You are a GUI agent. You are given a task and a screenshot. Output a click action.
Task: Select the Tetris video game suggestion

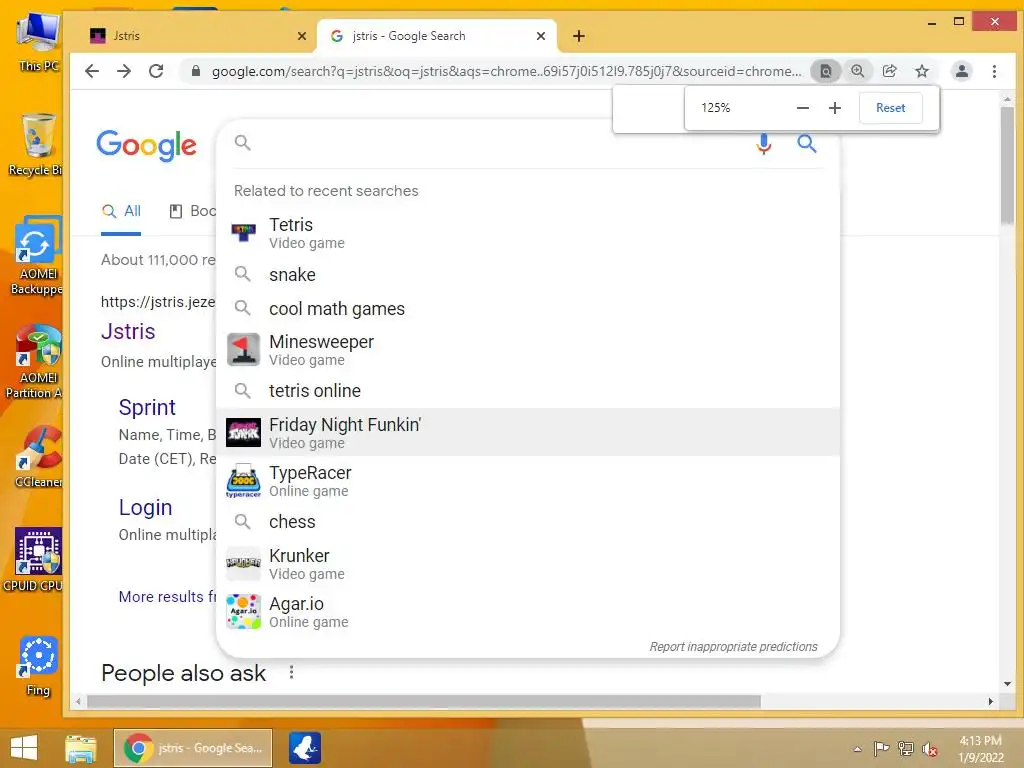click(528, 233)
